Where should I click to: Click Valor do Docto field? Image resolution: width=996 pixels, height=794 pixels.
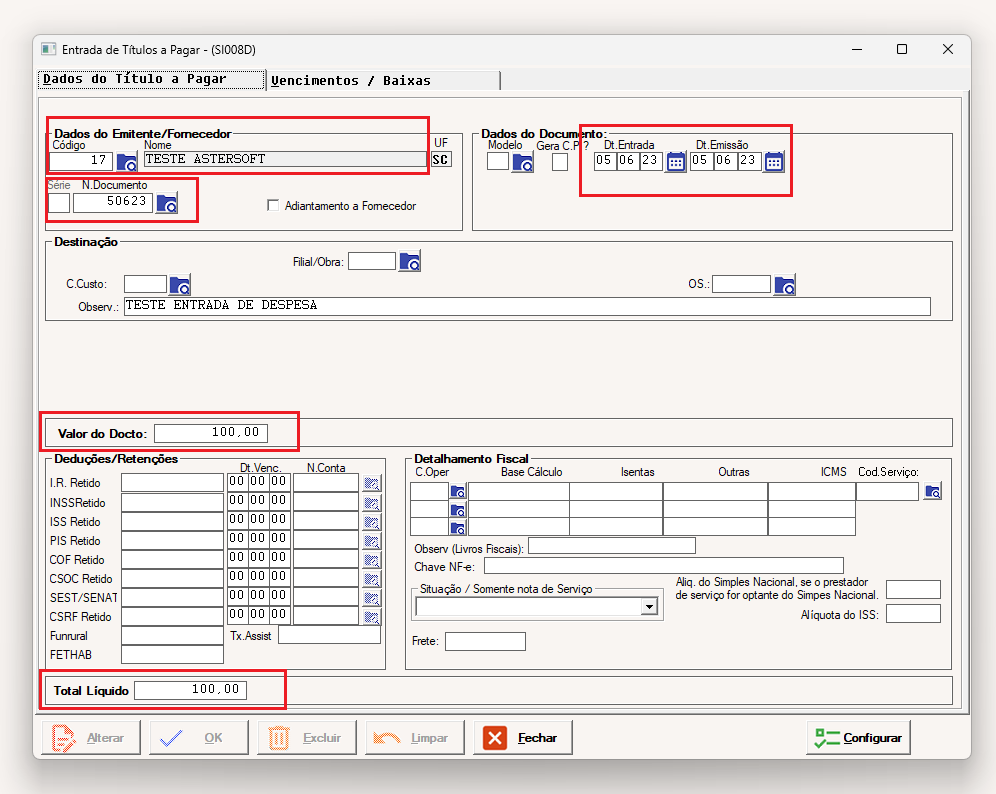(211, 433)
